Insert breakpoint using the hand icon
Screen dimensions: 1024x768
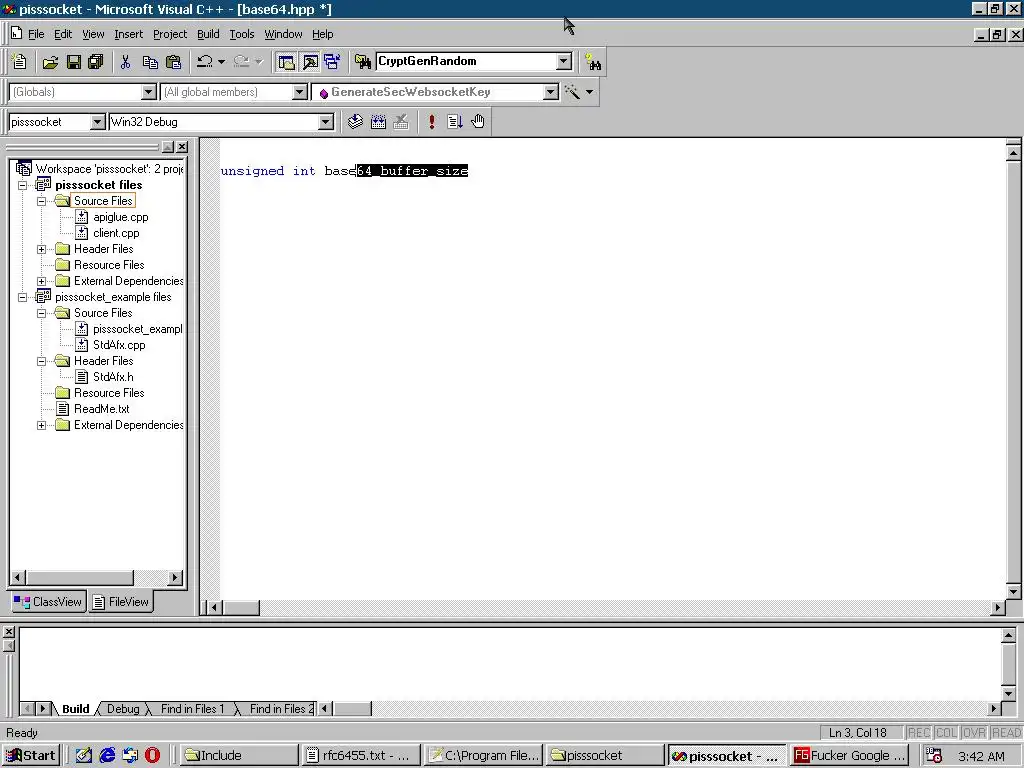(478, 121)
